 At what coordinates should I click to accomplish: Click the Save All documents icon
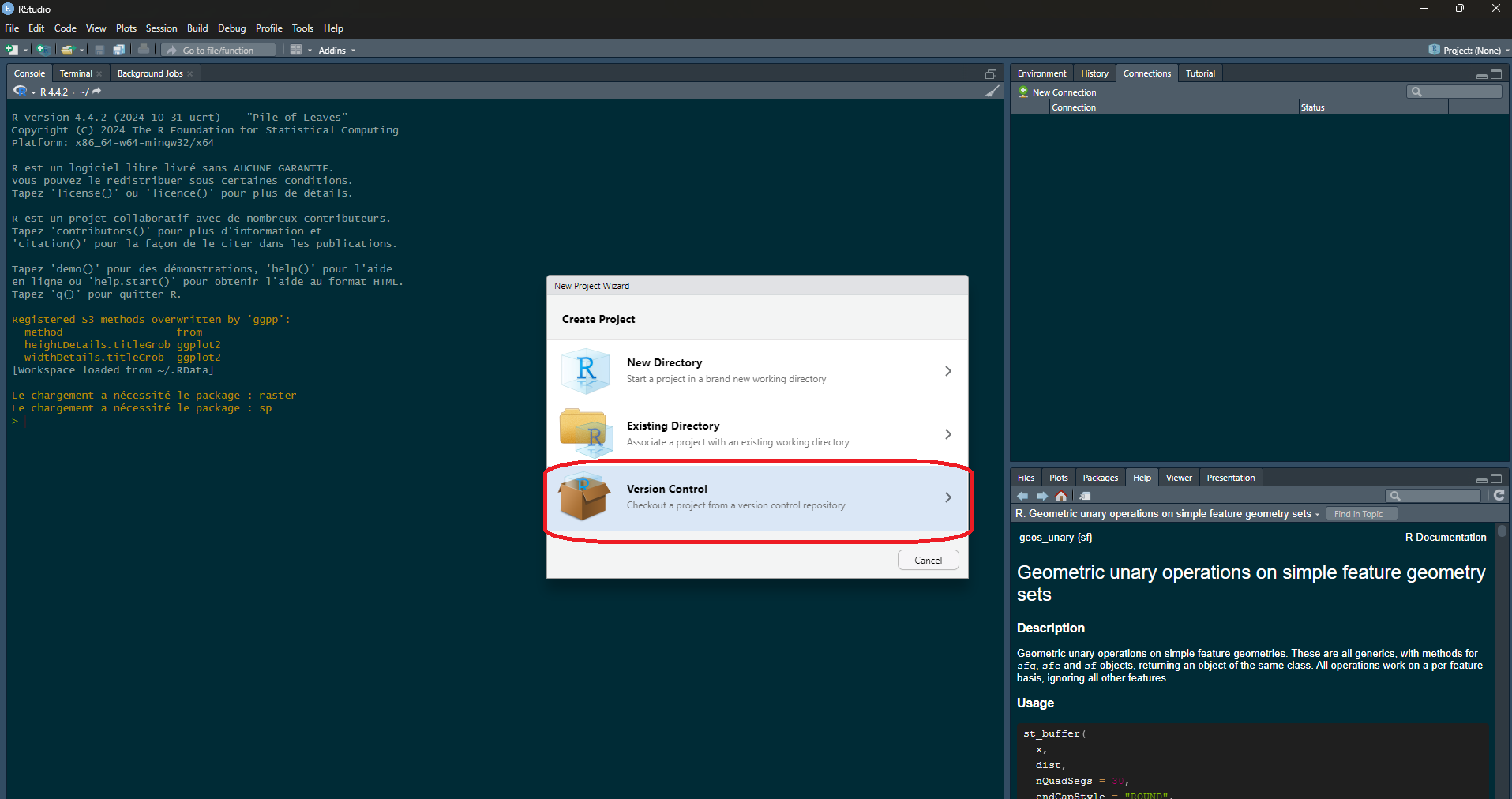pos(118,50)
